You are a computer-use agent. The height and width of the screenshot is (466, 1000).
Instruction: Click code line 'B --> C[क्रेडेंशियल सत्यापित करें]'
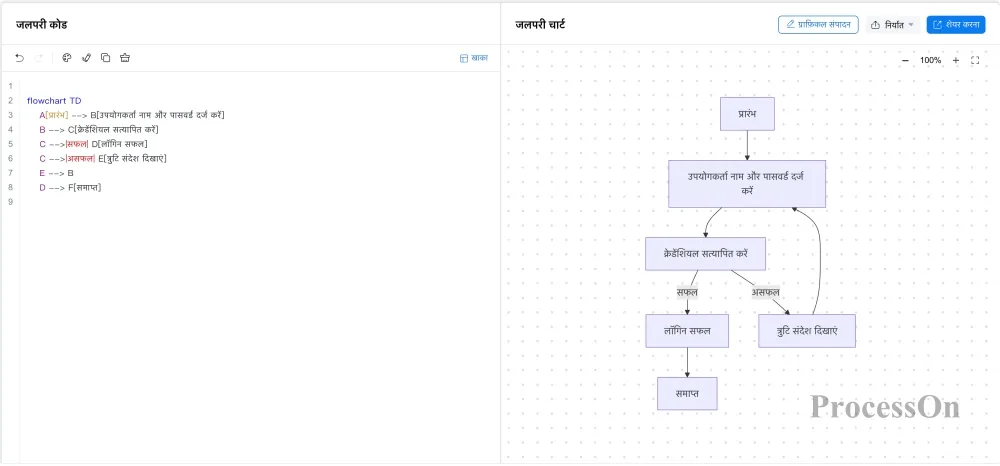click(99, 129)
